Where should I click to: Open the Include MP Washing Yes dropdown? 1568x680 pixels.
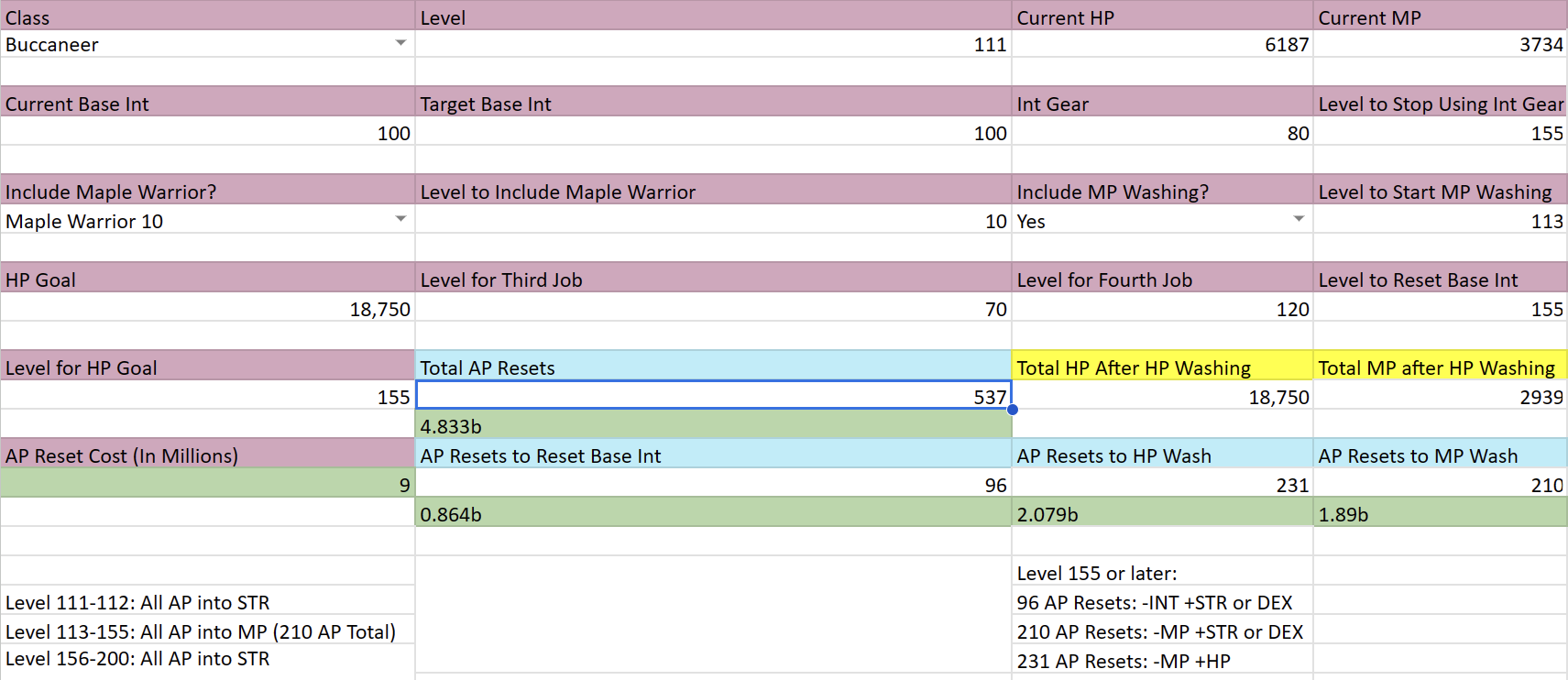point(1298,220)
